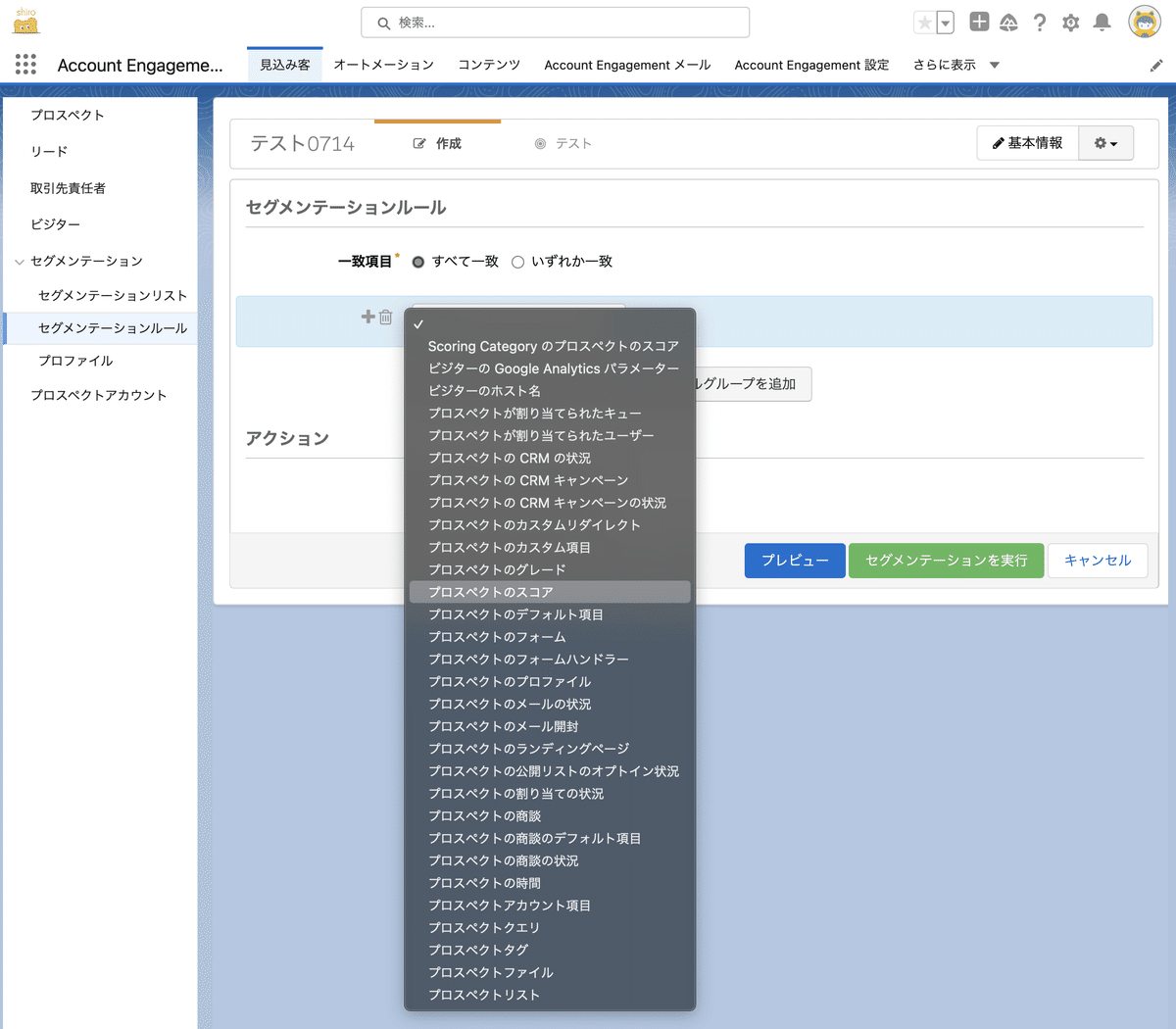This screenshot has width=1176, height=1029.
Task: Choose プロスペクトのフォームハンドラー option
Action: tap(550, 660)
